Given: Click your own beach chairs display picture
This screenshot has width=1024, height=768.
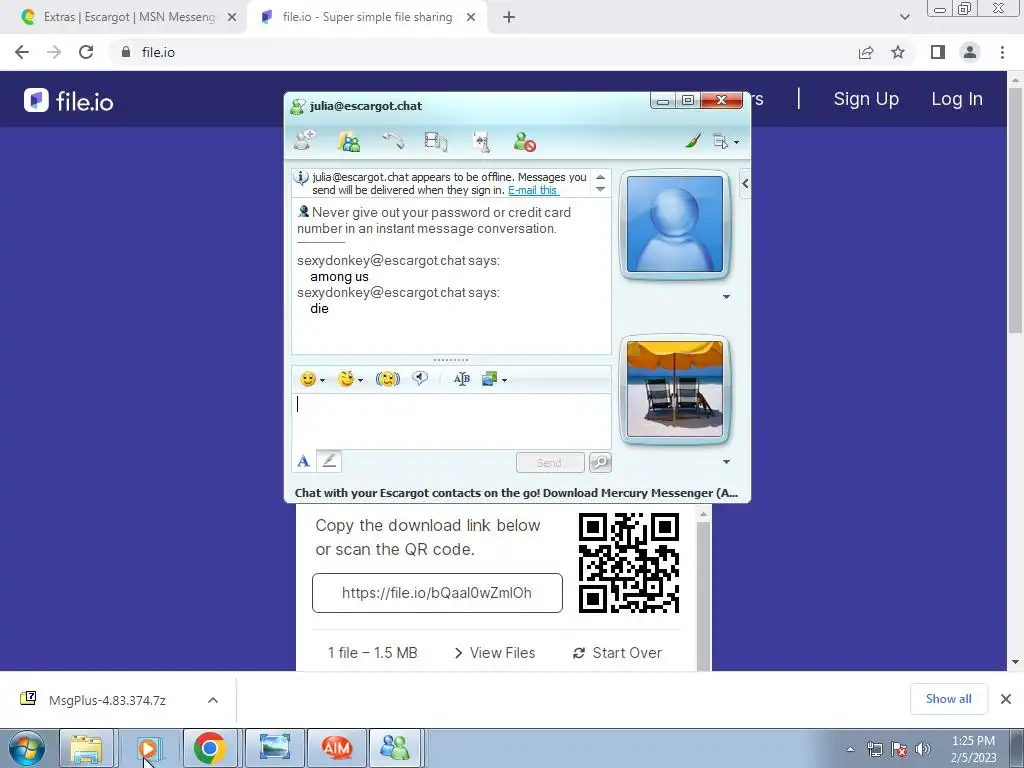Looking at the screenshot, I should 675,389.
